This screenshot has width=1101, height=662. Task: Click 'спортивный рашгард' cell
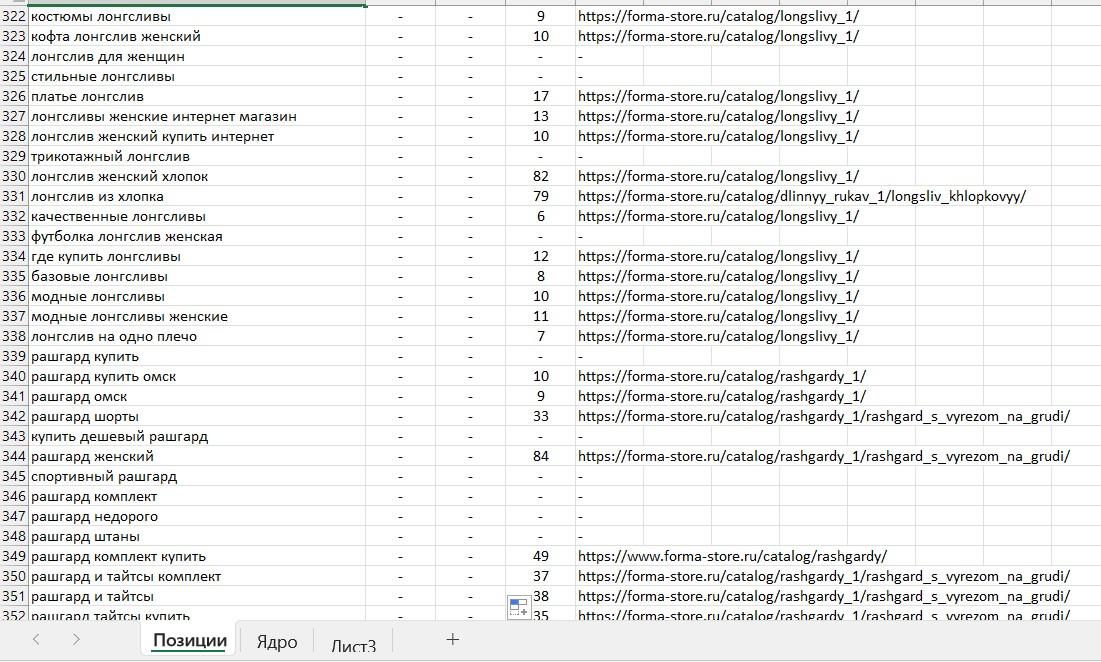[x=197, y=477]
